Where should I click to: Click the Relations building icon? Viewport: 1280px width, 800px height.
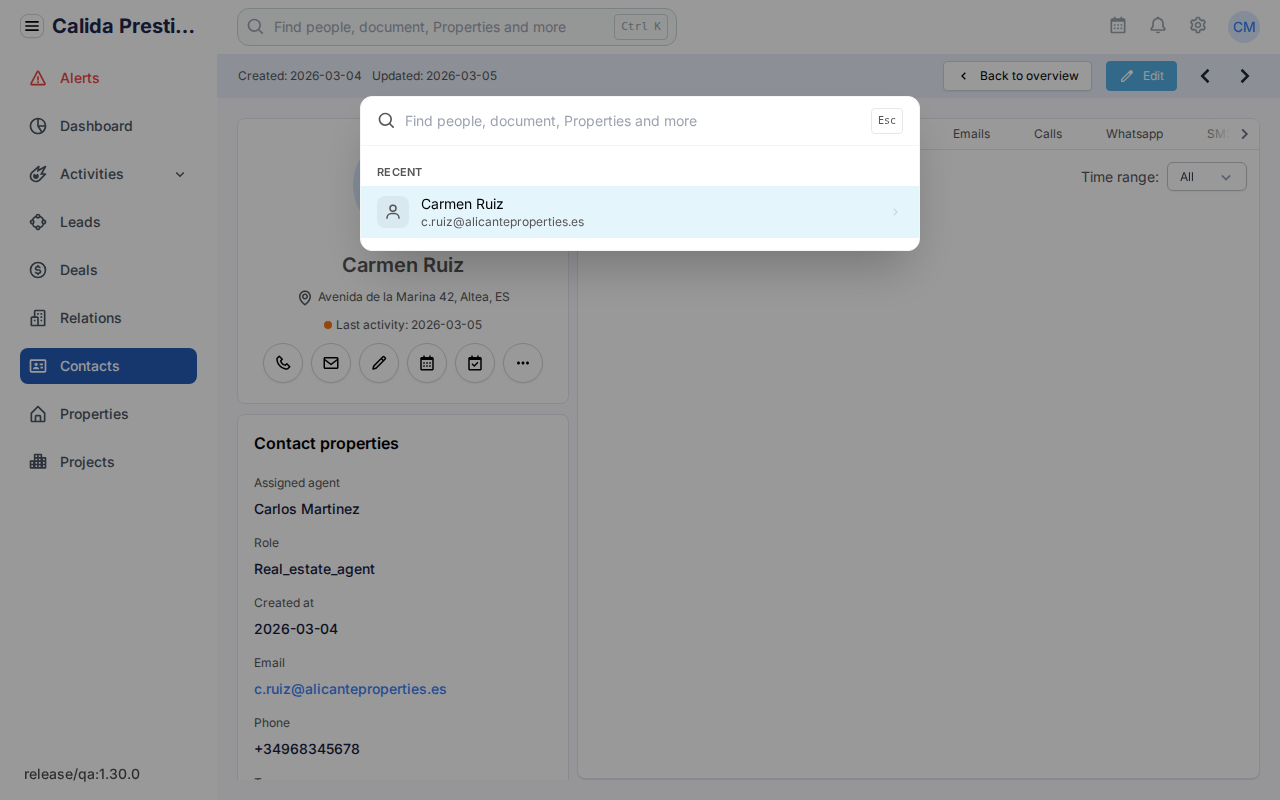[38, 318]
